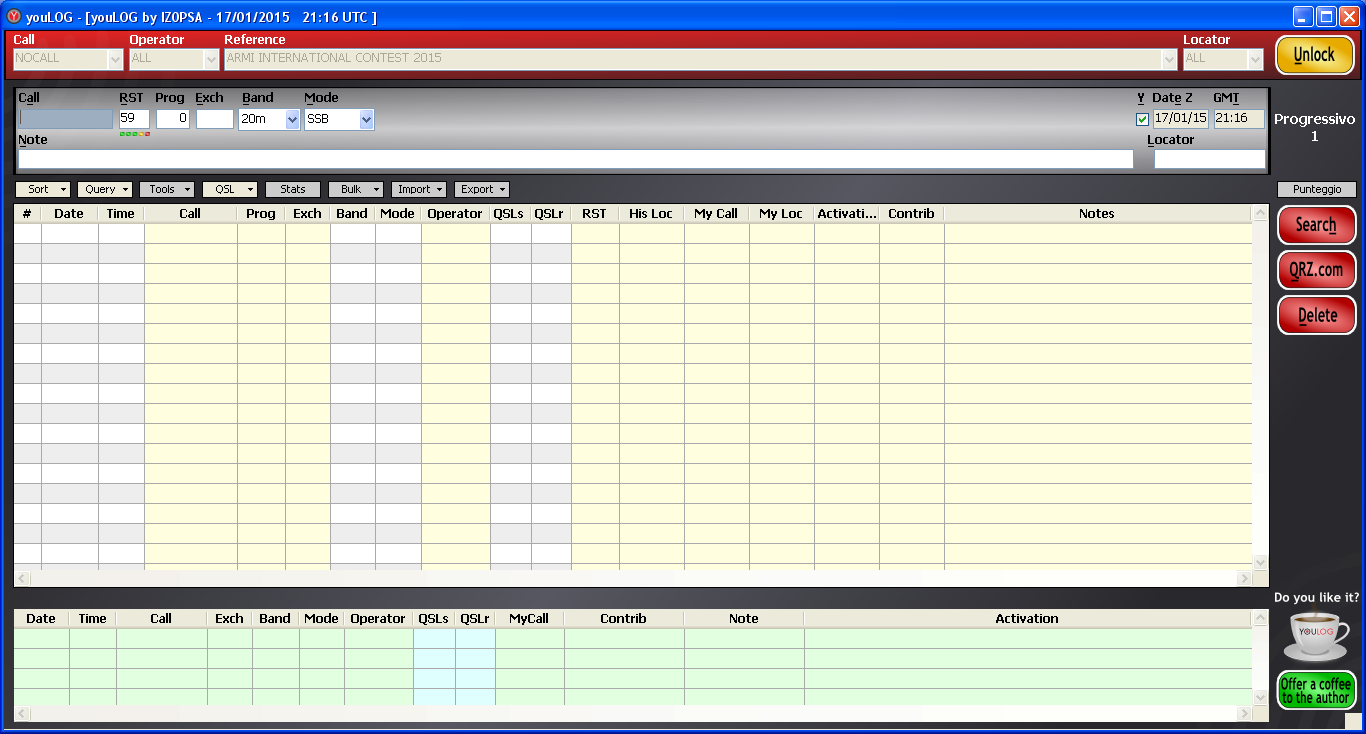Click the red Search button
1366x734 pixels.
tap(1317, 225)
